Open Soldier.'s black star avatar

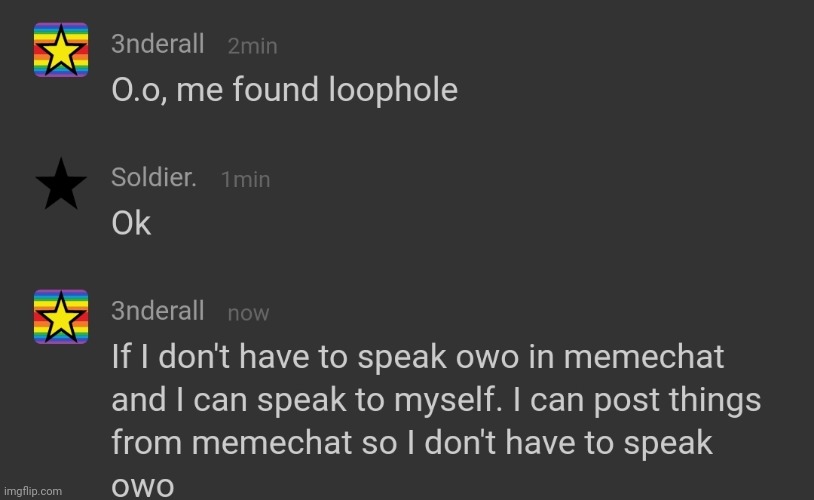pos(61,184)
